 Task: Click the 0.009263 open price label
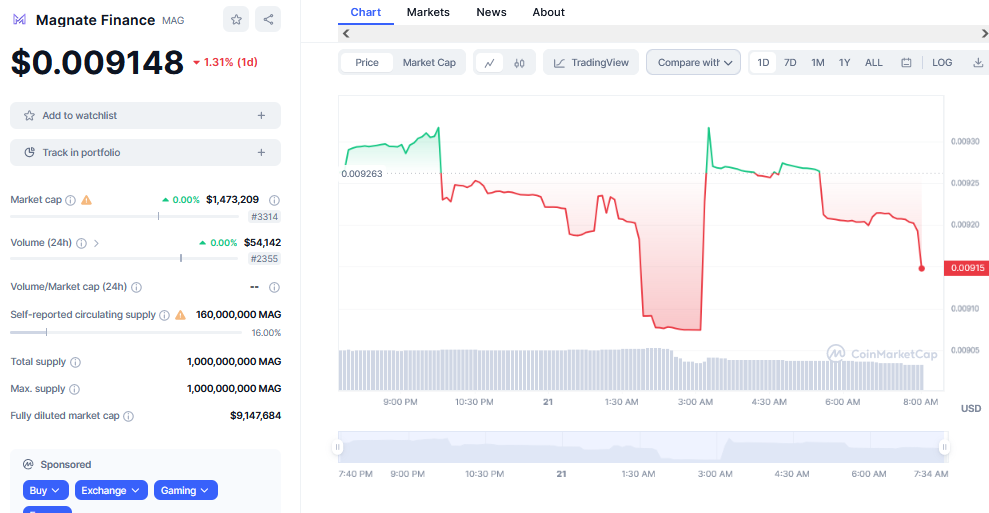click(362, 174)
